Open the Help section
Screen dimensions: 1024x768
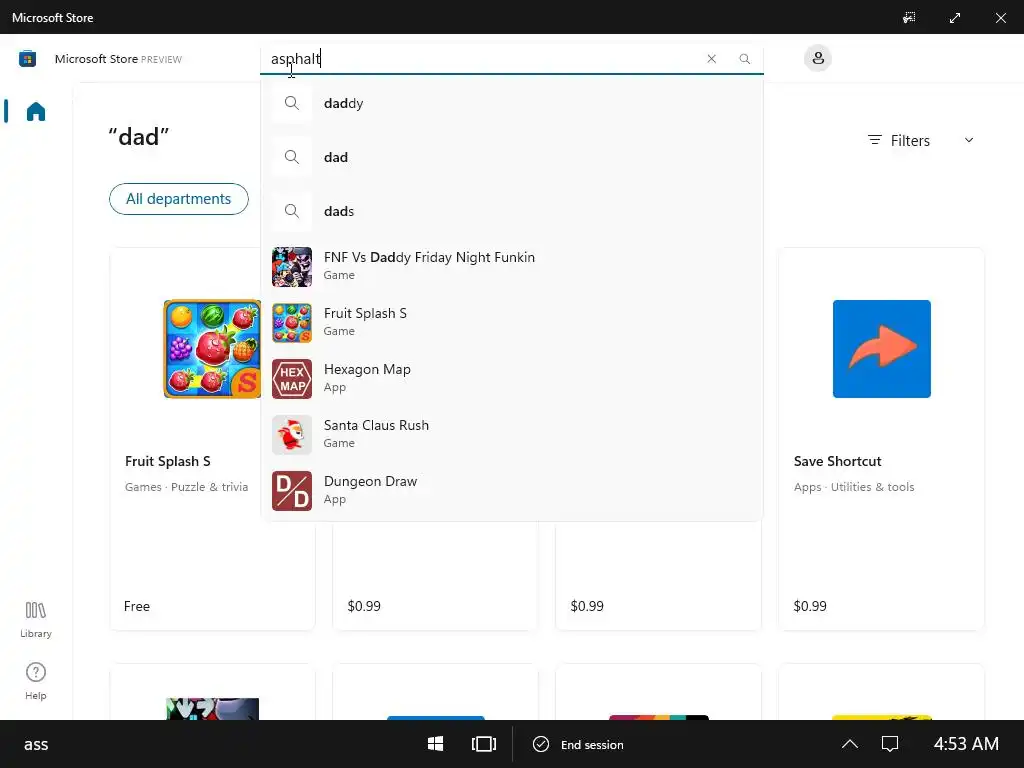click(x=35, y=681)
